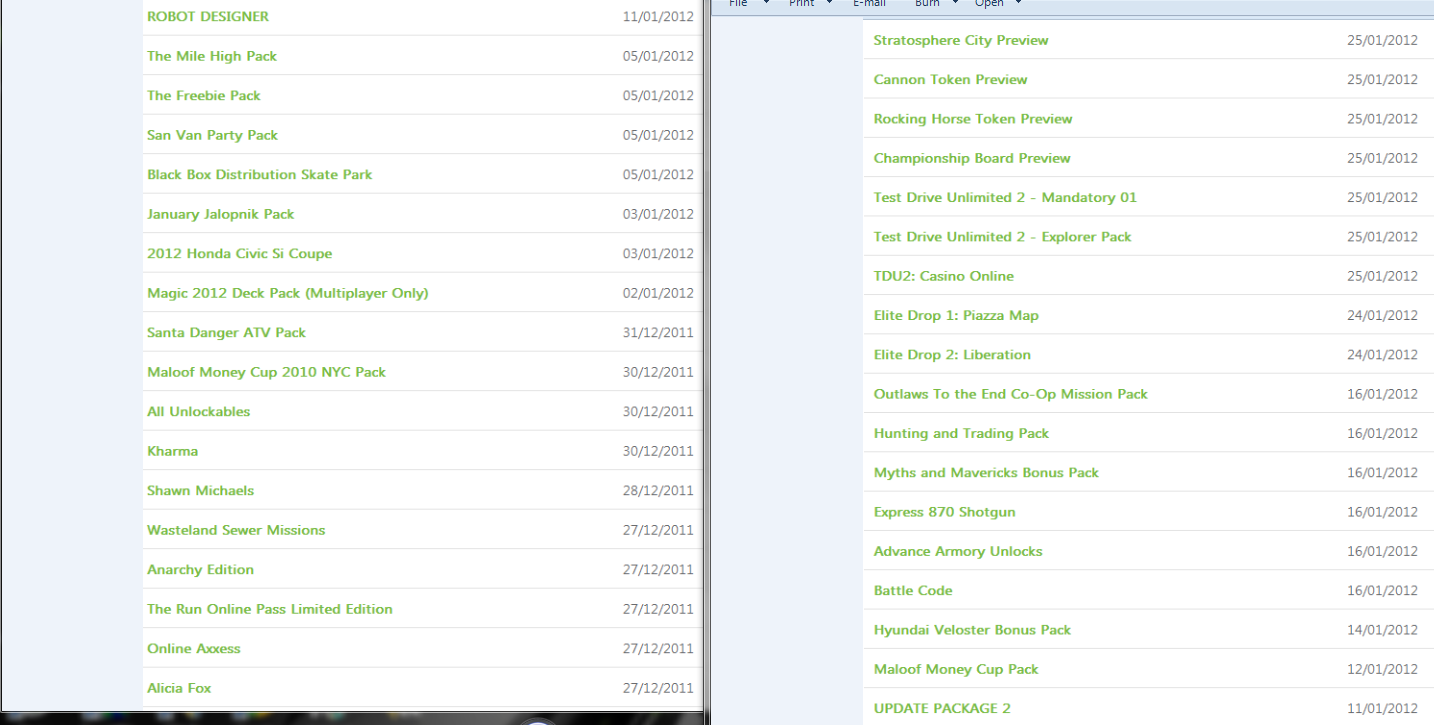The height and width of the screenshot is (725, 1434).
Task: Select Hyundai Veloster Bonus Pack
Action: [x=972, y=630]
